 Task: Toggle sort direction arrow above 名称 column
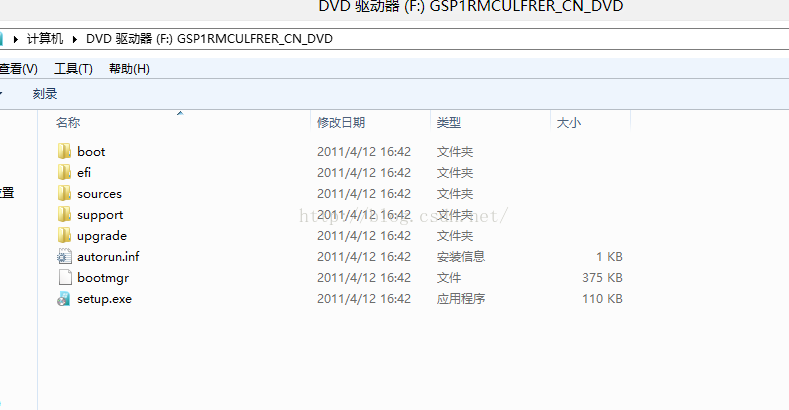180,114
